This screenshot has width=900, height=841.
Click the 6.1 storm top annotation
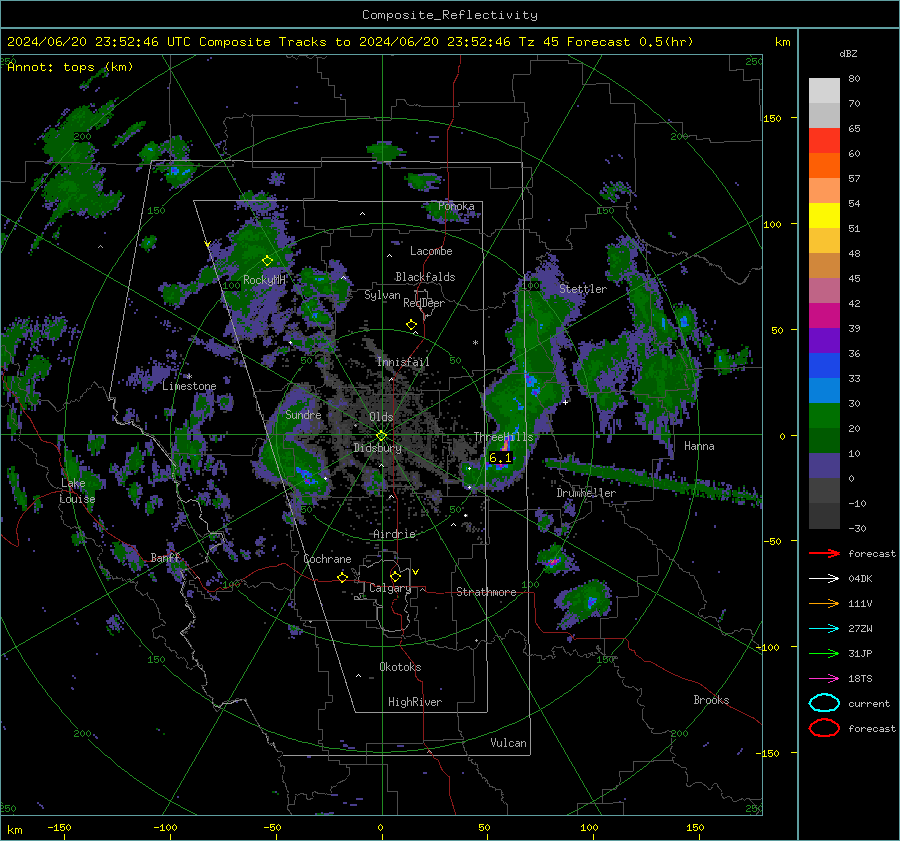[500, 458]
